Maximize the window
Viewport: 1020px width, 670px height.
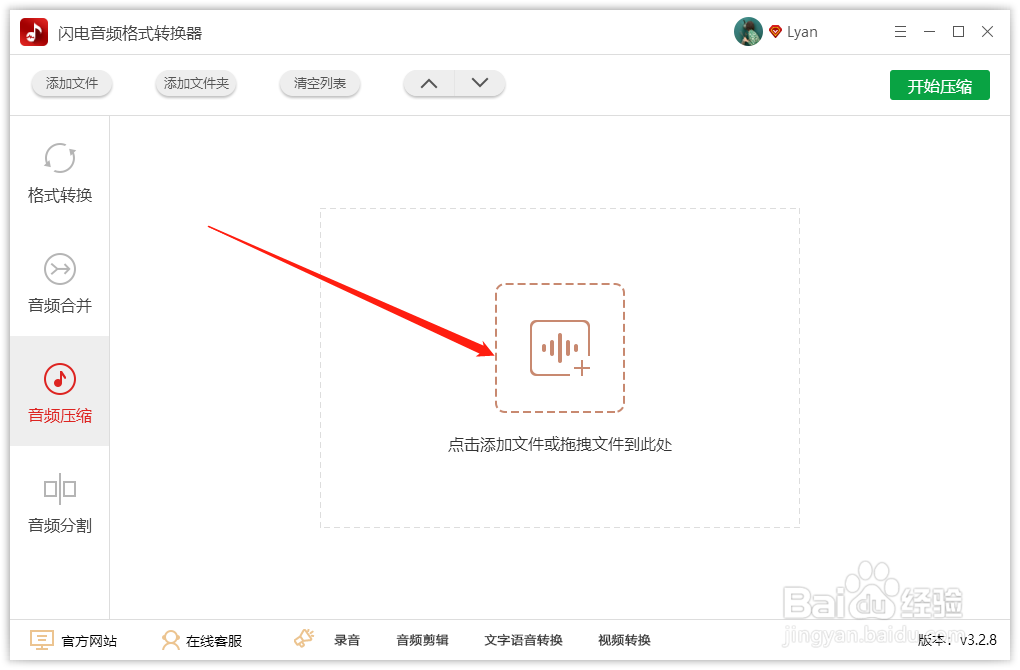(x=958, y=31)
